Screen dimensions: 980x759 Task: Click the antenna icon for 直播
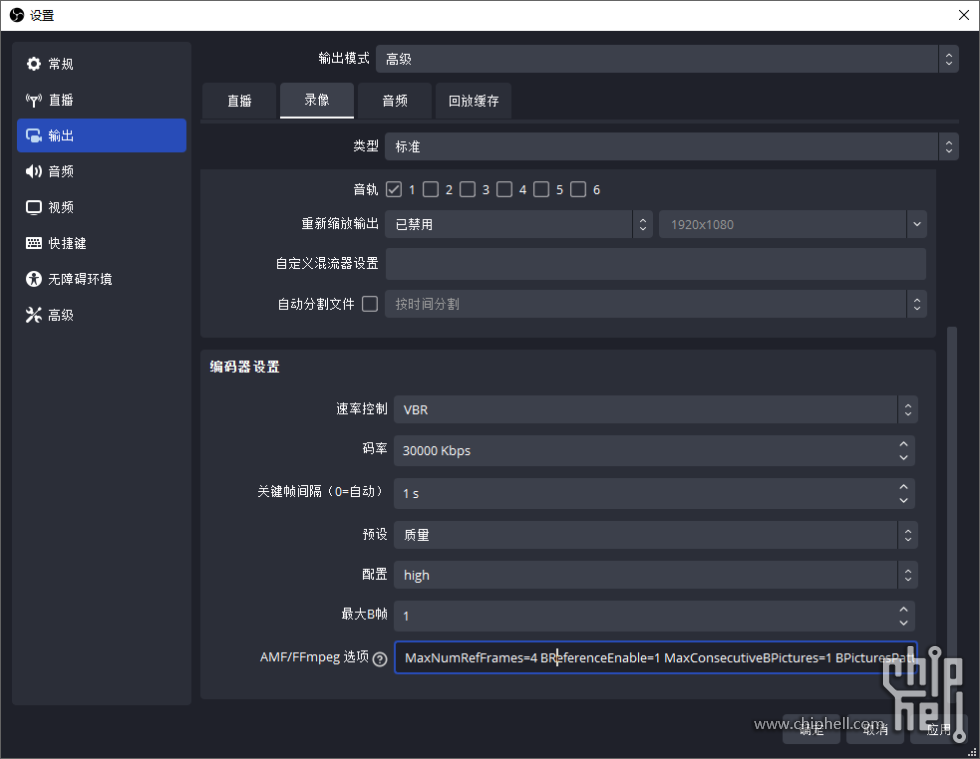(34, 100)
